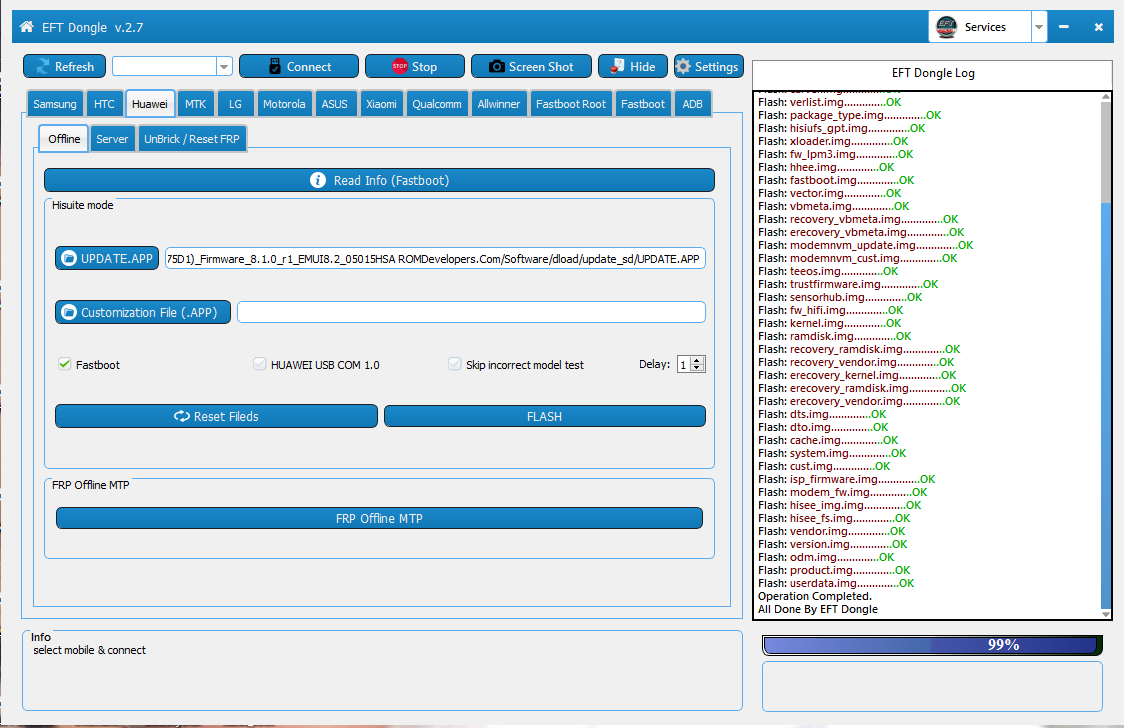Click the Settings gear icon
Image resolution: width=1124 pixels, height=728 pixels.
(684, 67)
